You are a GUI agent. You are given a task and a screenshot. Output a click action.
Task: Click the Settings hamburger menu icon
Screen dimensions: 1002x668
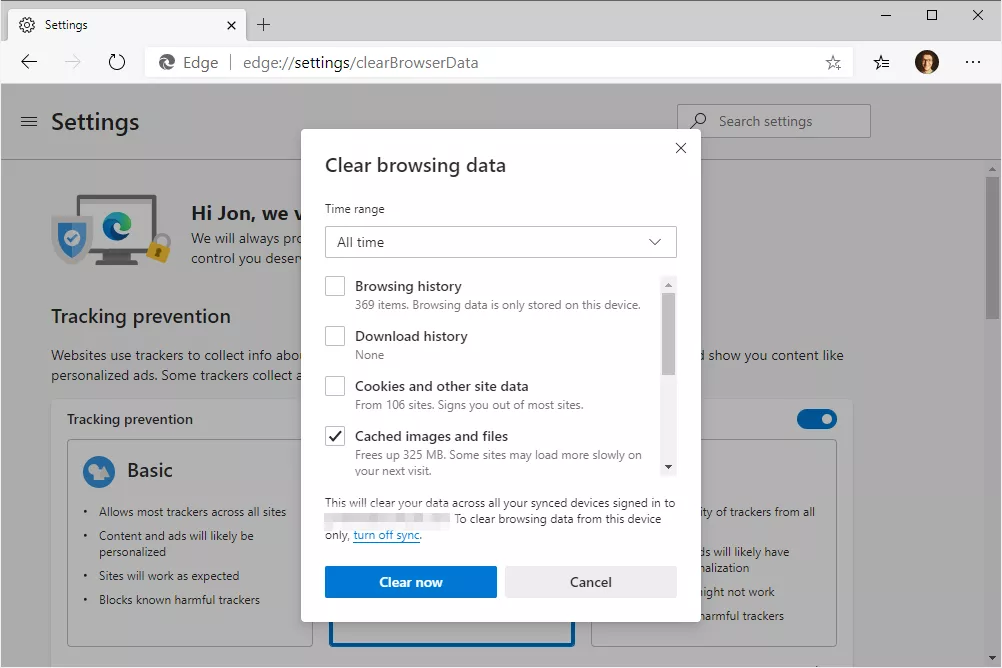point(28,121)
